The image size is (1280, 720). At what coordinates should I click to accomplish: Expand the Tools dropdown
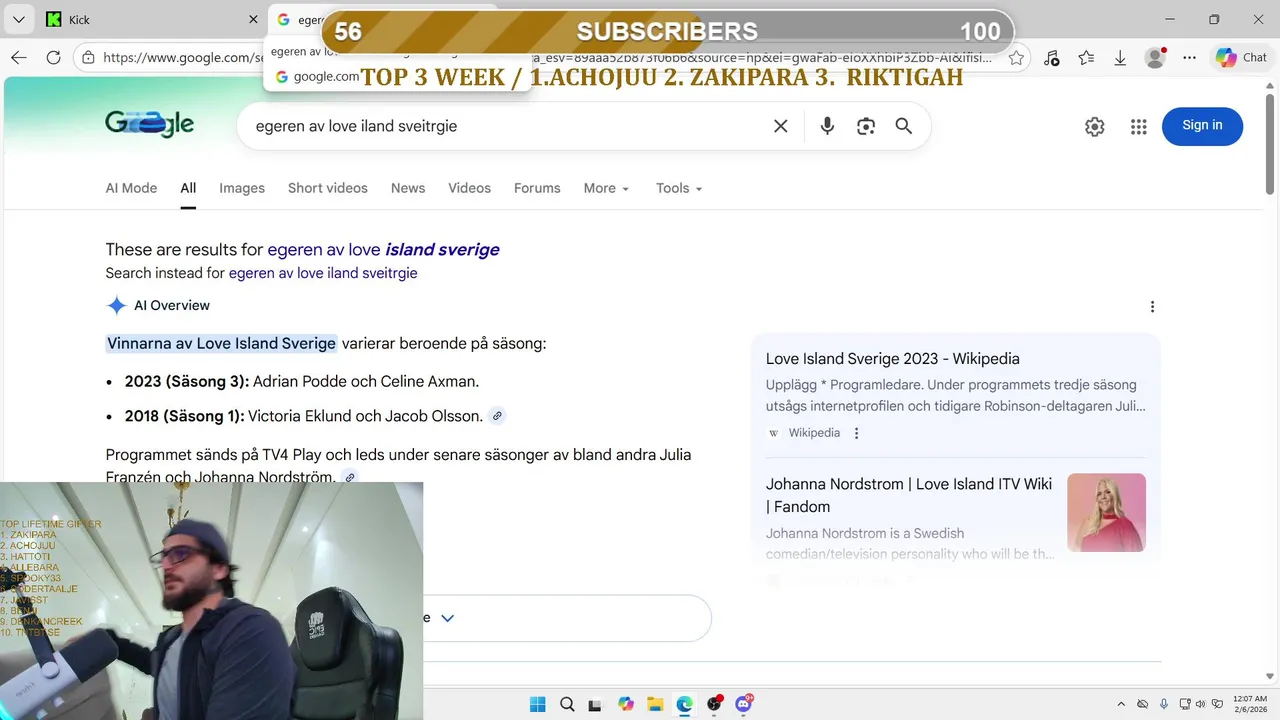click(679, 188)
